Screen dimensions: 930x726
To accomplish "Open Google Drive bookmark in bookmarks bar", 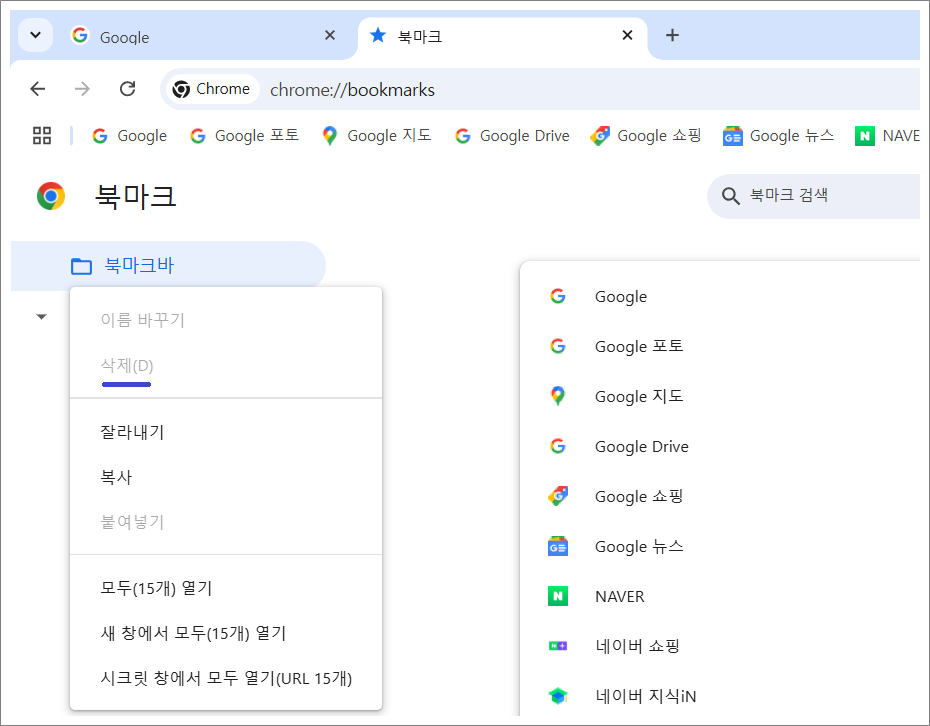I will [x=512, y=136].
